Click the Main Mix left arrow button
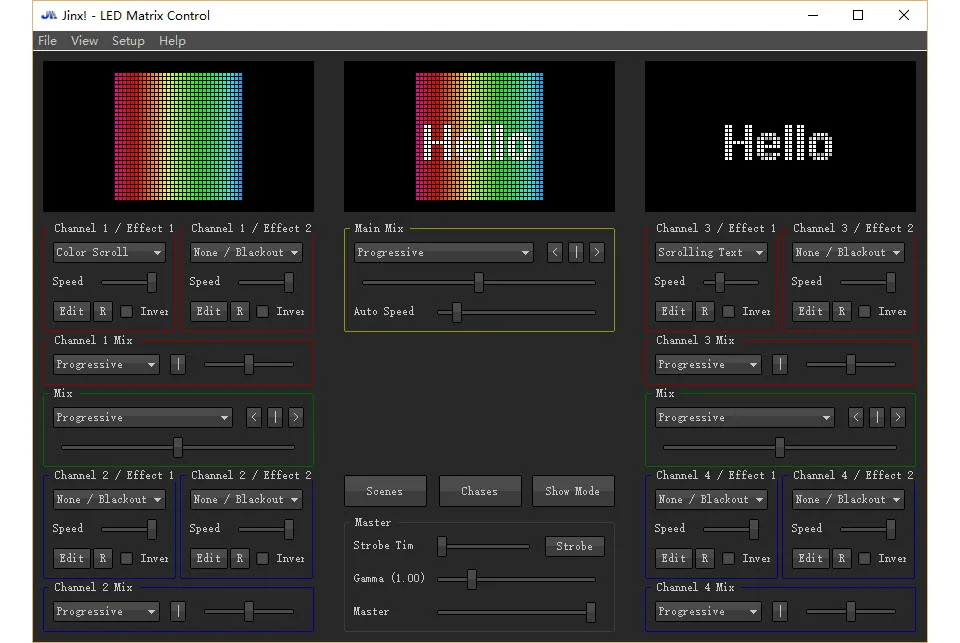The image size is (960, 643). [x=555, y=252]
